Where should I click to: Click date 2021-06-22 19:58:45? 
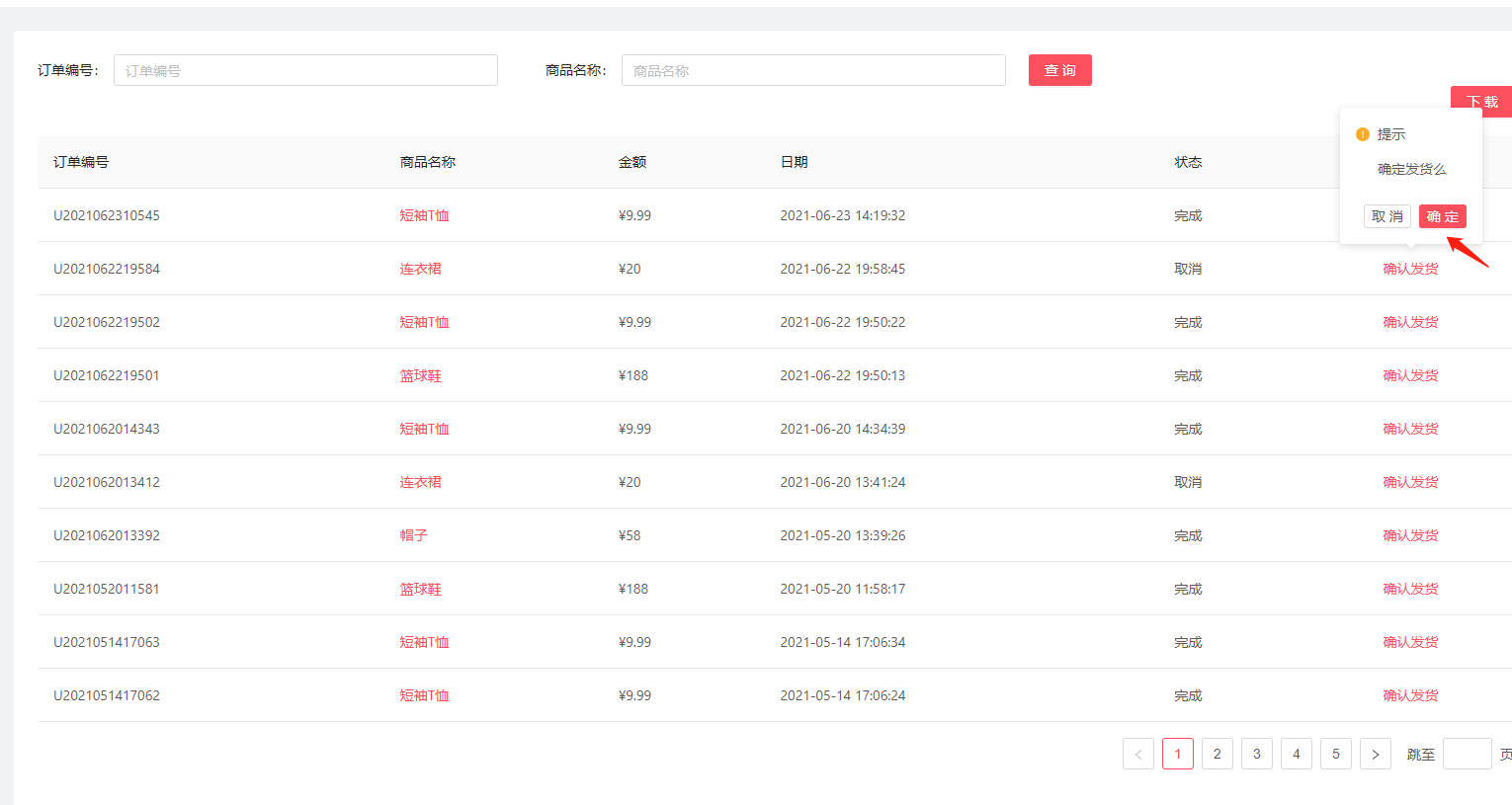[843, 269]
